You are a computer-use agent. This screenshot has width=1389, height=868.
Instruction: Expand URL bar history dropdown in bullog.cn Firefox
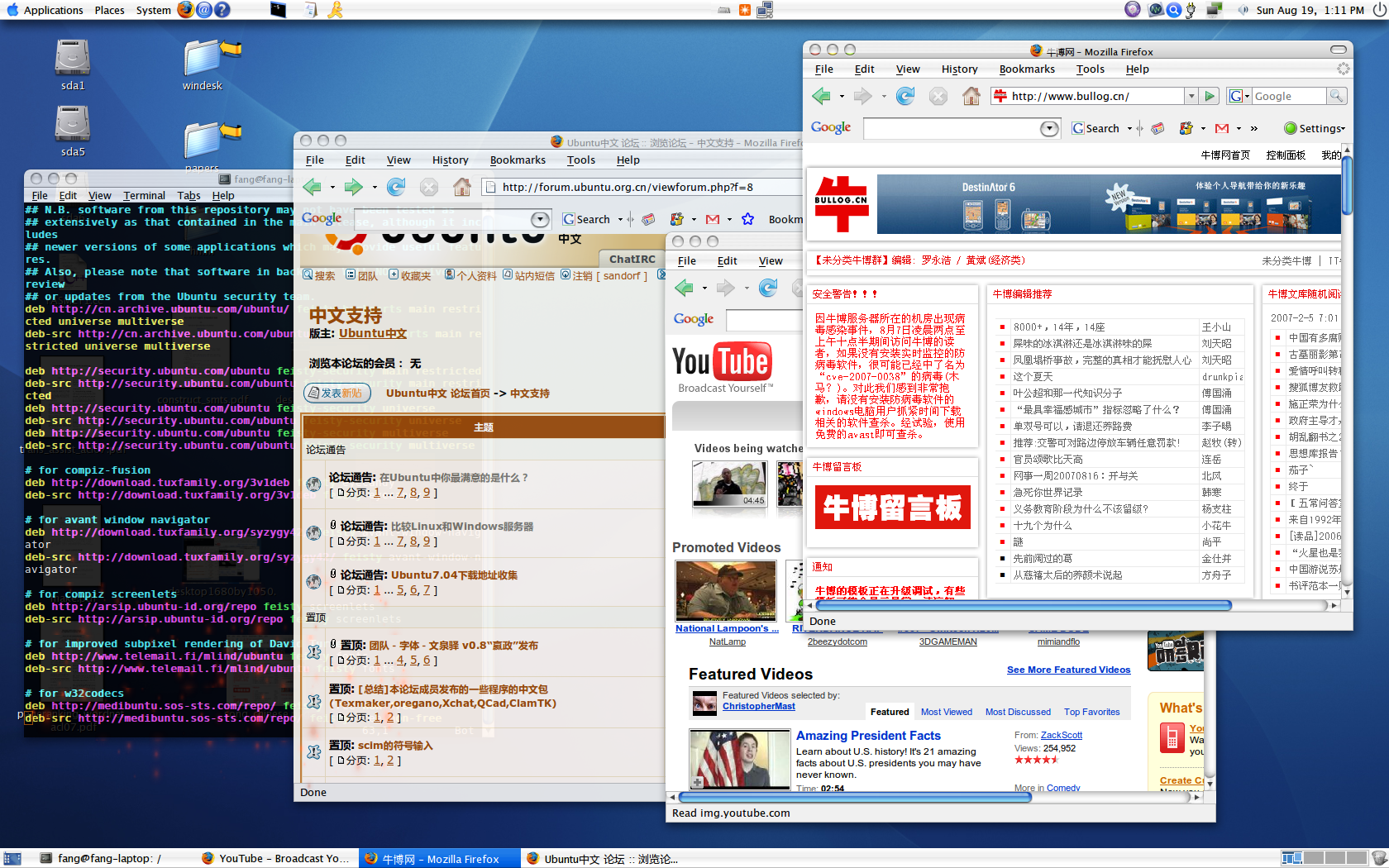click(x=1191, y=96)
